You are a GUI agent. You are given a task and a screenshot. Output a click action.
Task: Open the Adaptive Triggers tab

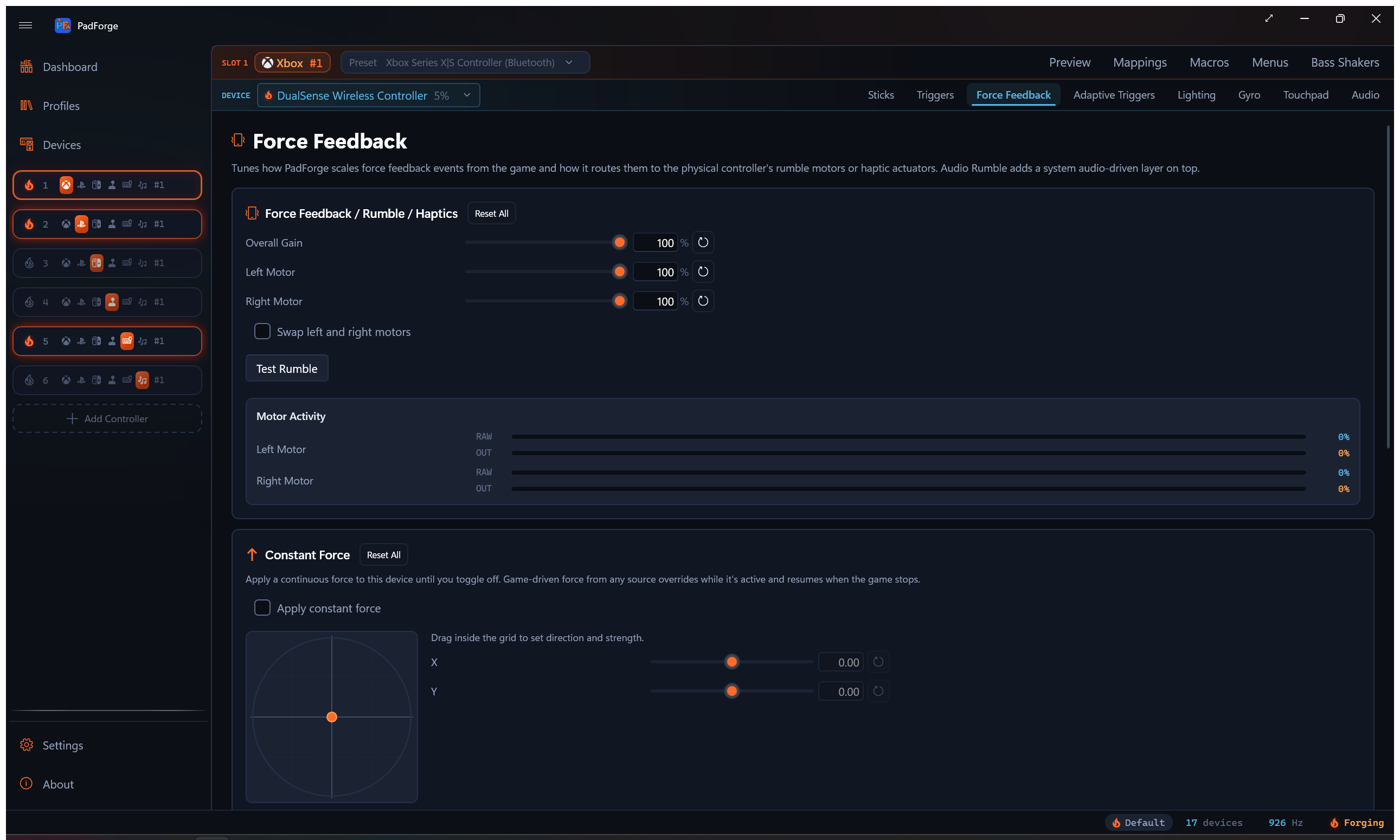pos(1114,95)
